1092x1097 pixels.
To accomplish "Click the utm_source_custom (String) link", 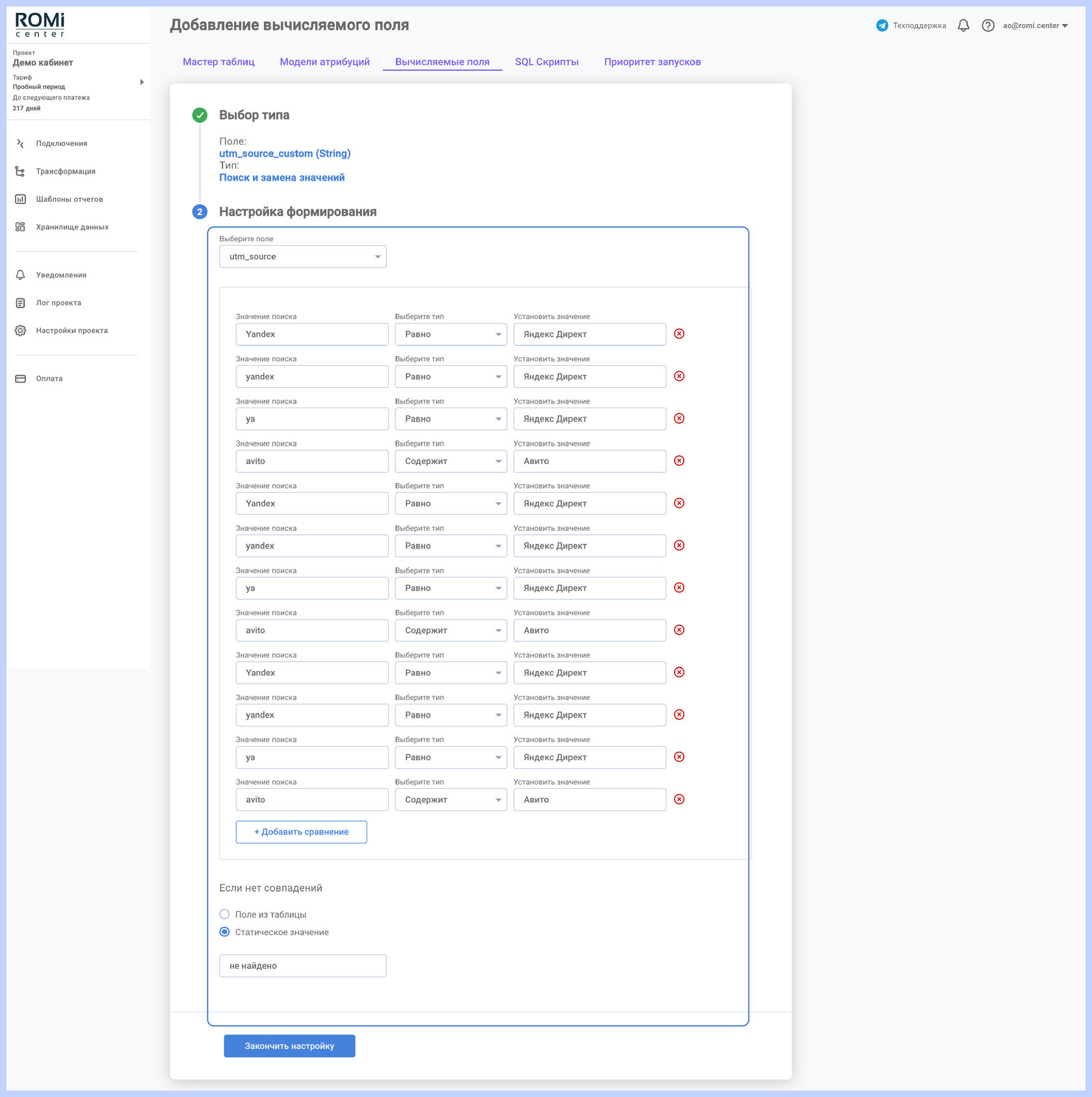I will coord(285,153).
